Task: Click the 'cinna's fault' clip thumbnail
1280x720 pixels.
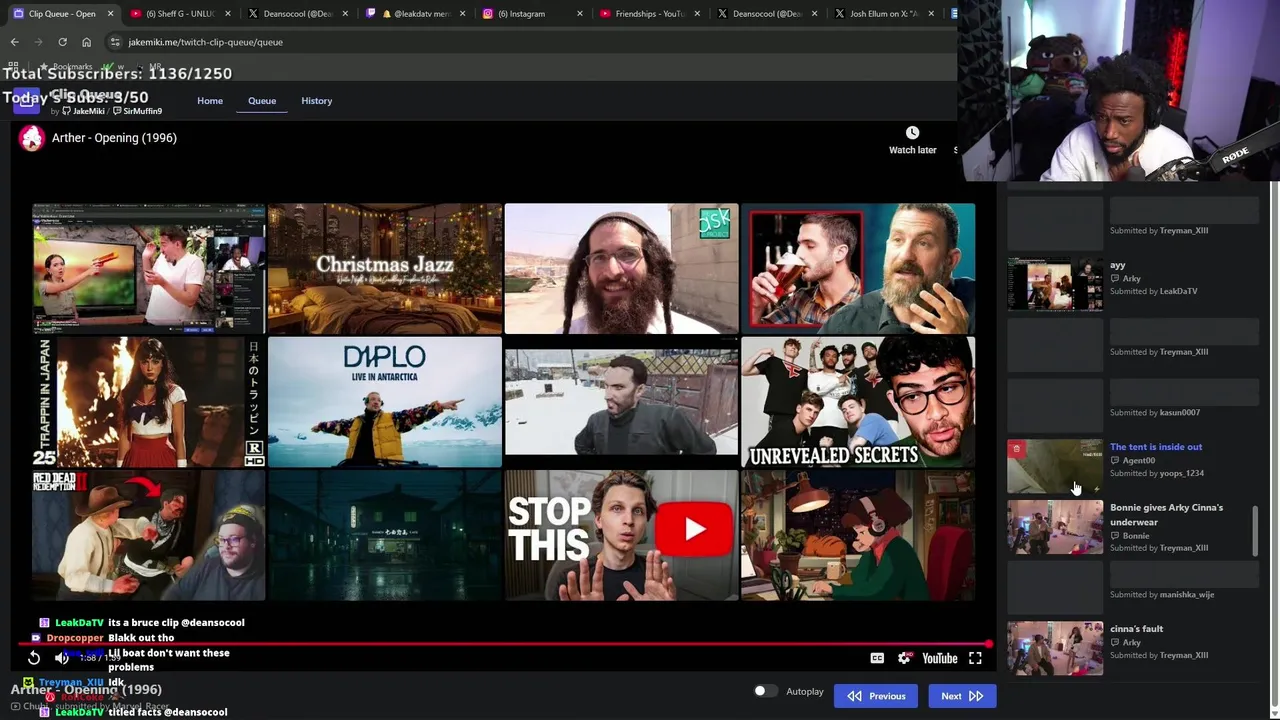Action: [x=1055, y=648]
